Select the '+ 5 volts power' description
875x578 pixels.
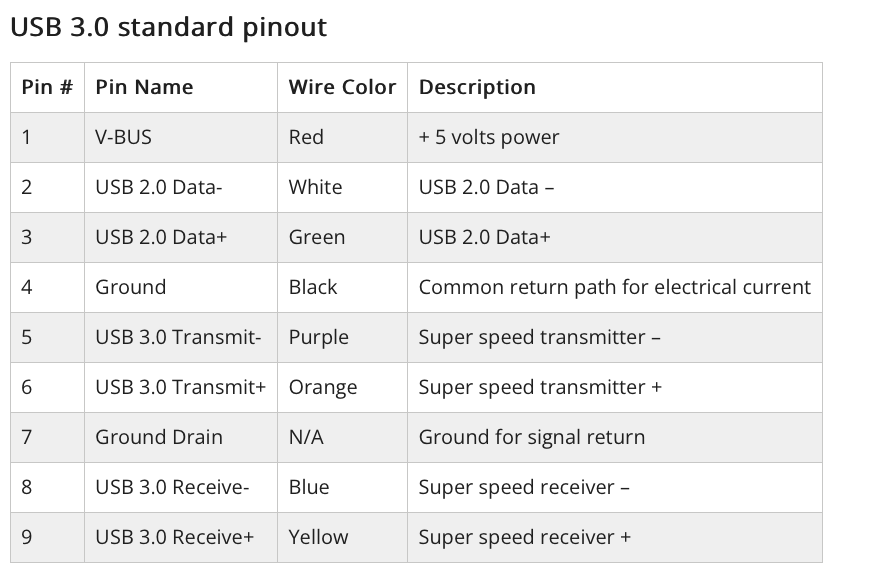click(x=489, y=137)
